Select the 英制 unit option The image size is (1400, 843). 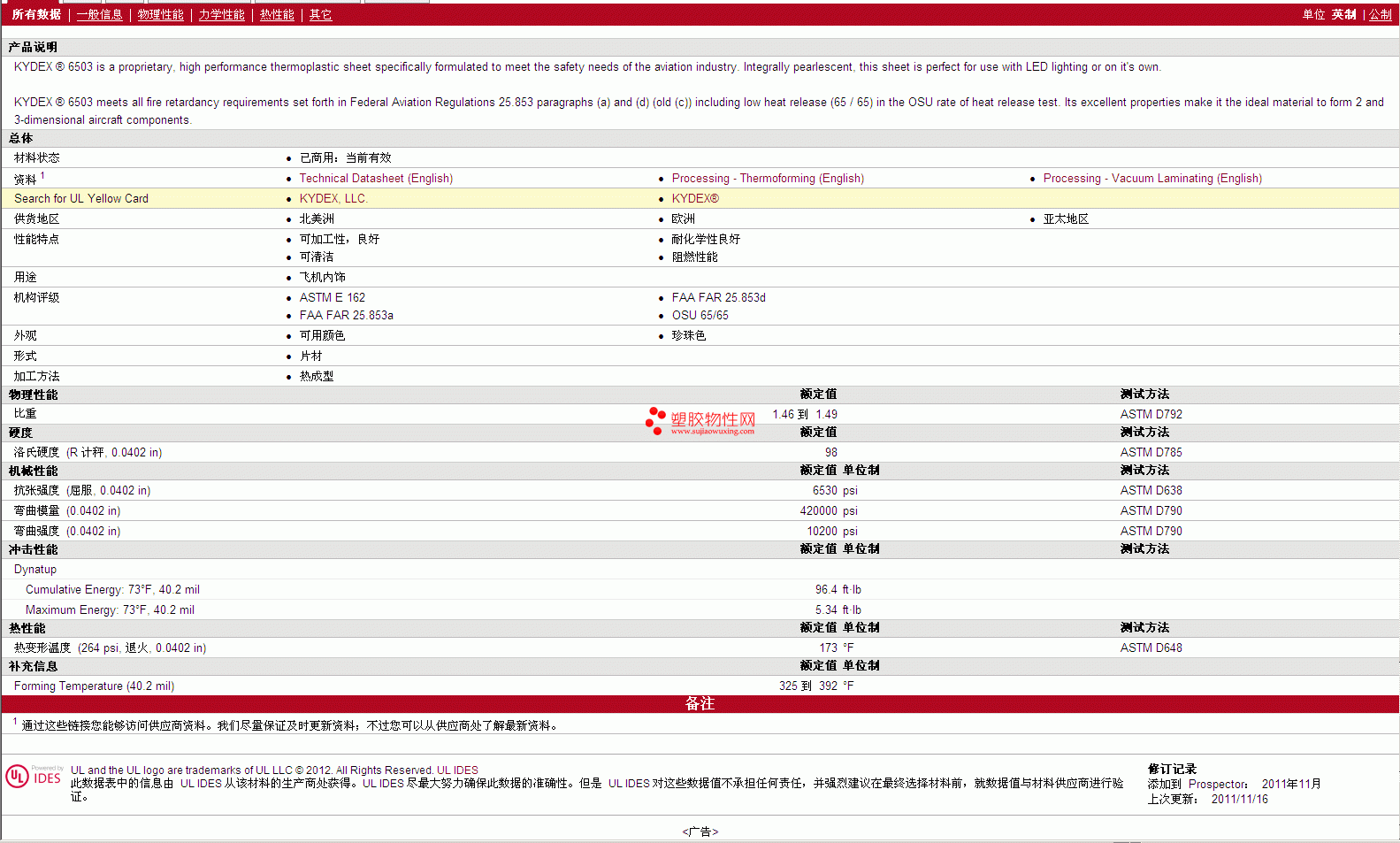(x=1343, y=15)
